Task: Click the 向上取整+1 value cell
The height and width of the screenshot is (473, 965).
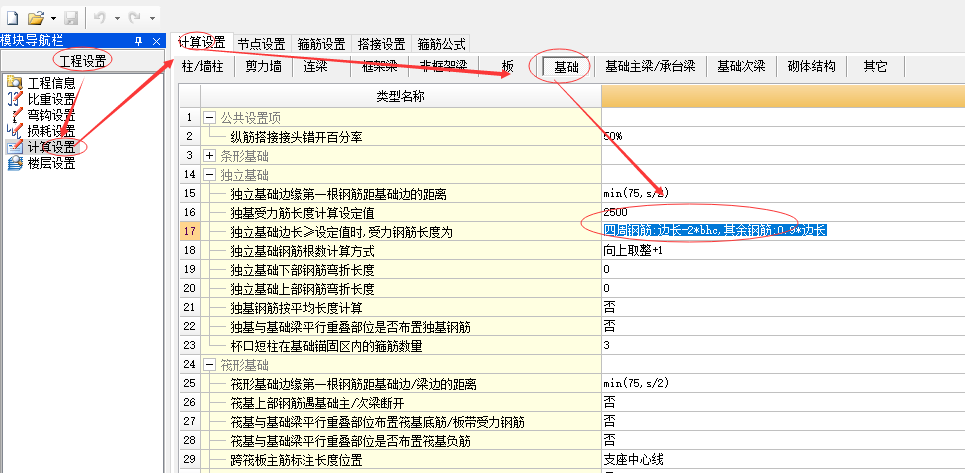Action: click(x=783, y=250)
